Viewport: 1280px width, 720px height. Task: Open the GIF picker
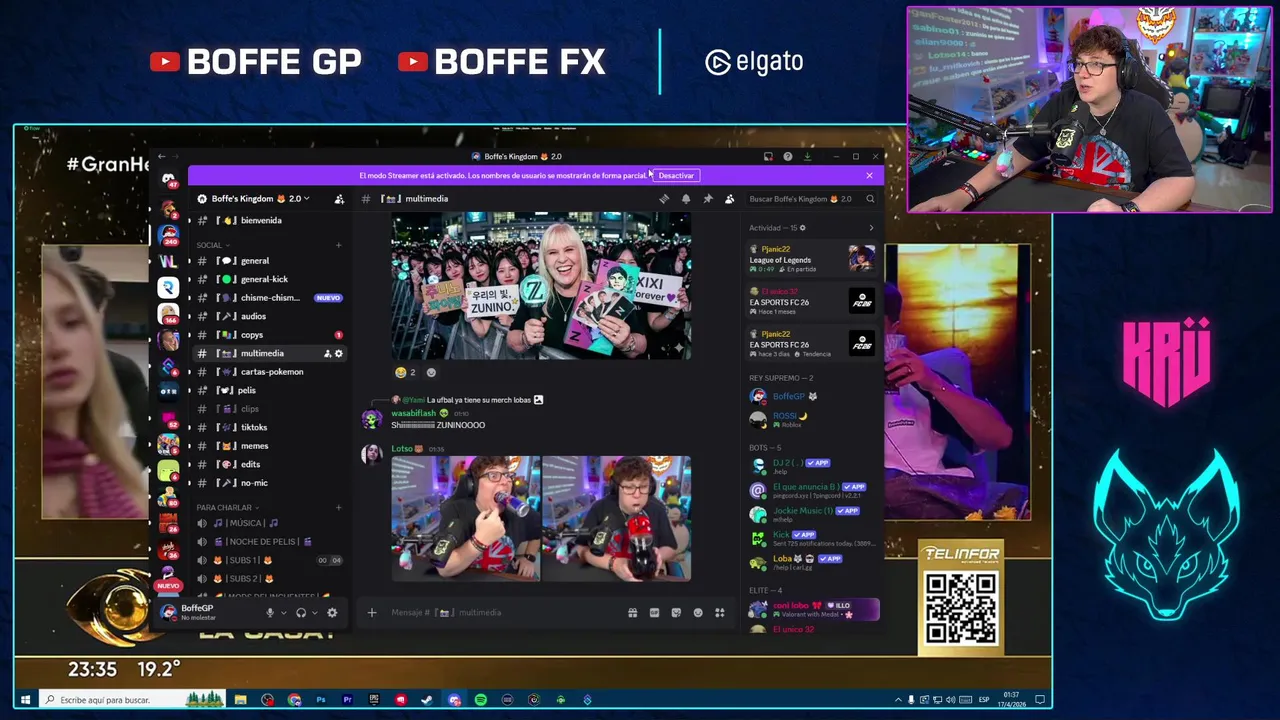[x=654, y=613]
